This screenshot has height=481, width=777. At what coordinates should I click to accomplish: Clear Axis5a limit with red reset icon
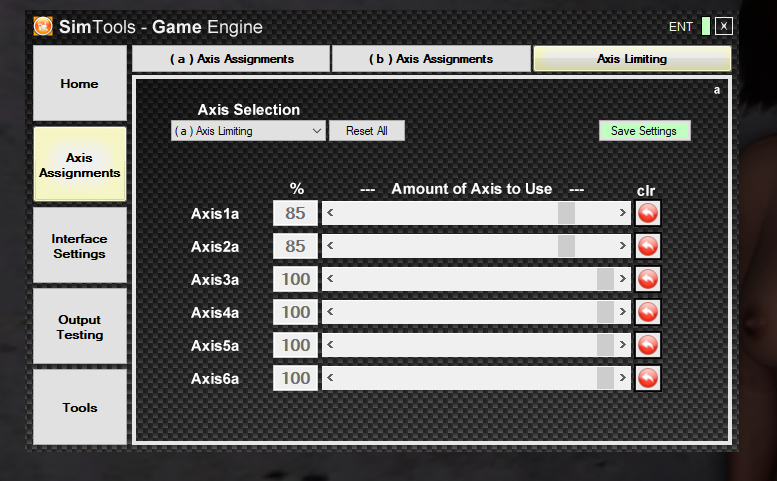[648, 345]
